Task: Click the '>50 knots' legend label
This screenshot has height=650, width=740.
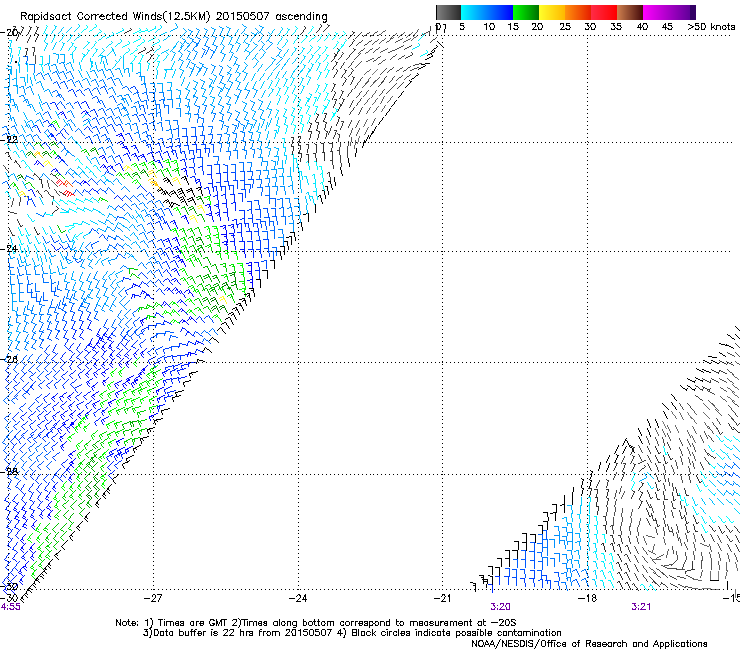Action: 711,26
